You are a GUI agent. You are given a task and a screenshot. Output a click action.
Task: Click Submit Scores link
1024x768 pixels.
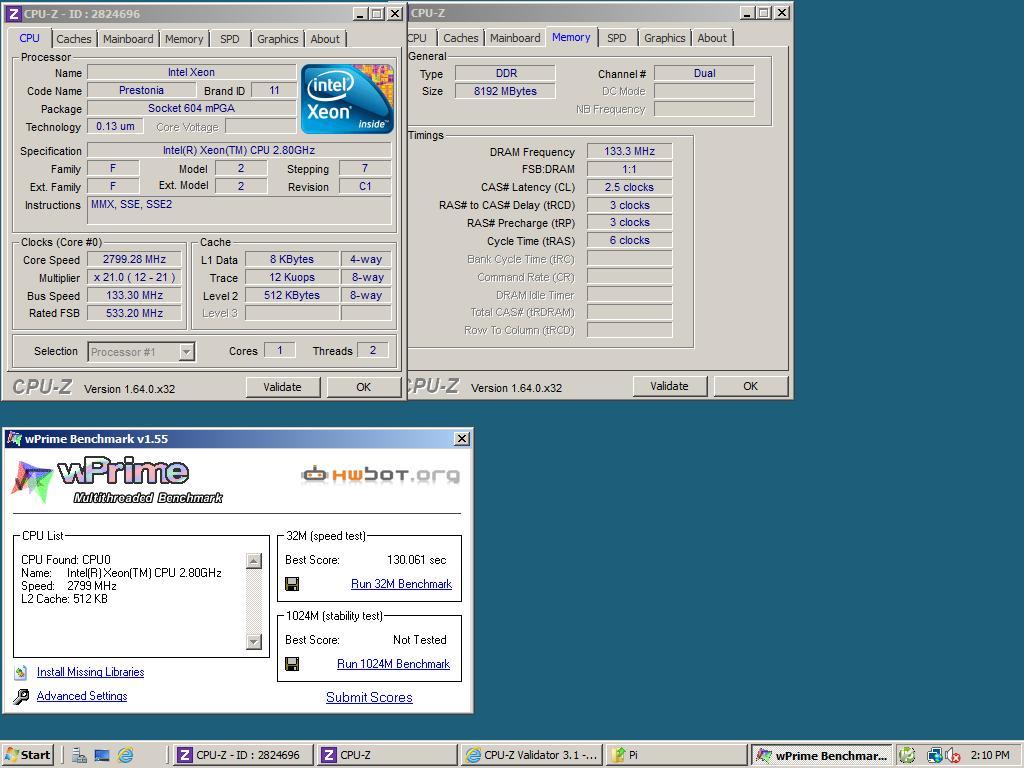tap(369, 697)
